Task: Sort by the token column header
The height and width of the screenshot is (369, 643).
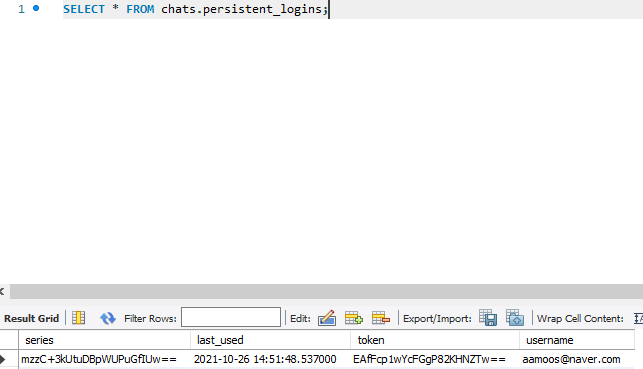Action: pos(435,340)
